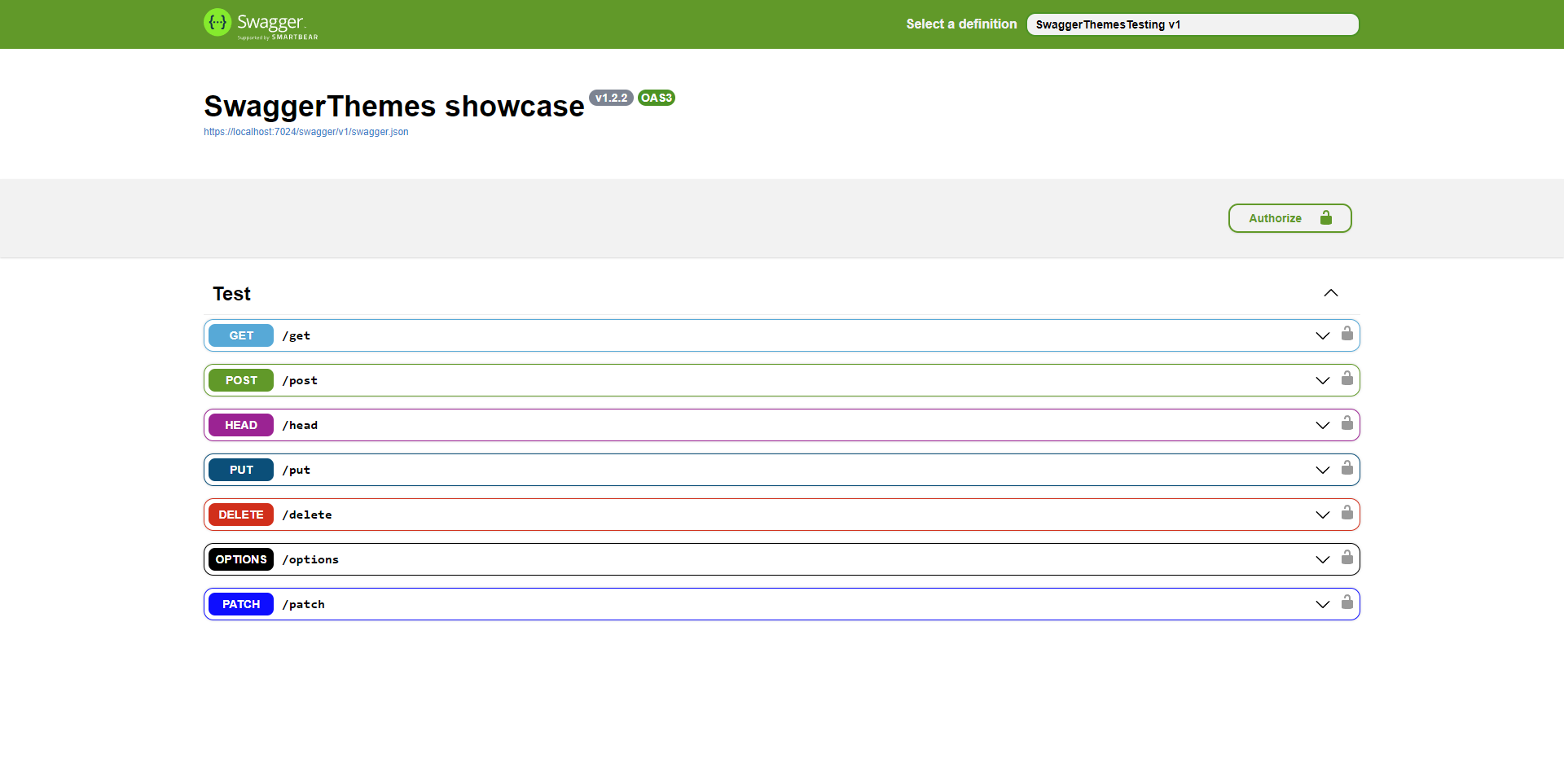Click the HEAD method badge
This screenshot has height=784, width=1564.
click(x=241, y=425)
